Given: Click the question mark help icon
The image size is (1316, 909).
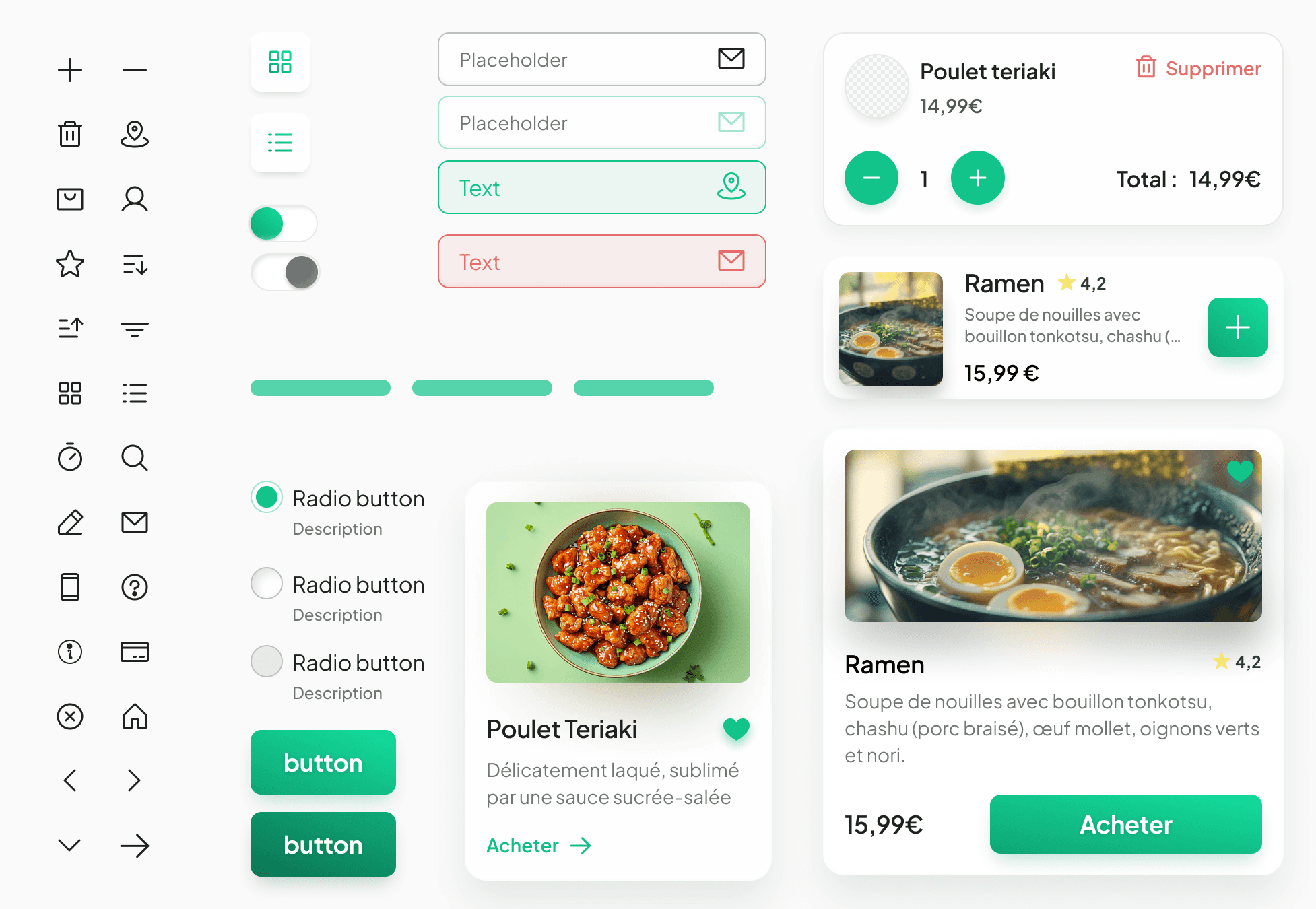Looking at the screenshot, I should [x=135, y=587].
